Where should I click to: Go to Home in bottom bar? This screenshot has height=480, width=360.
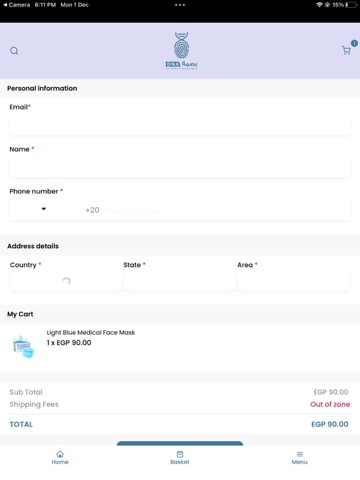[60, 457]
